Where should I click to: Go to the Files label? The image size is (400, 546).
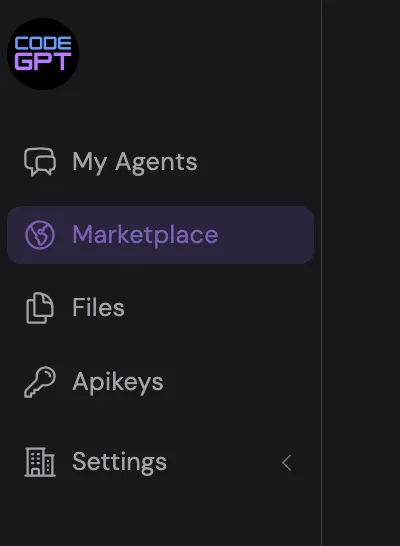98,307
